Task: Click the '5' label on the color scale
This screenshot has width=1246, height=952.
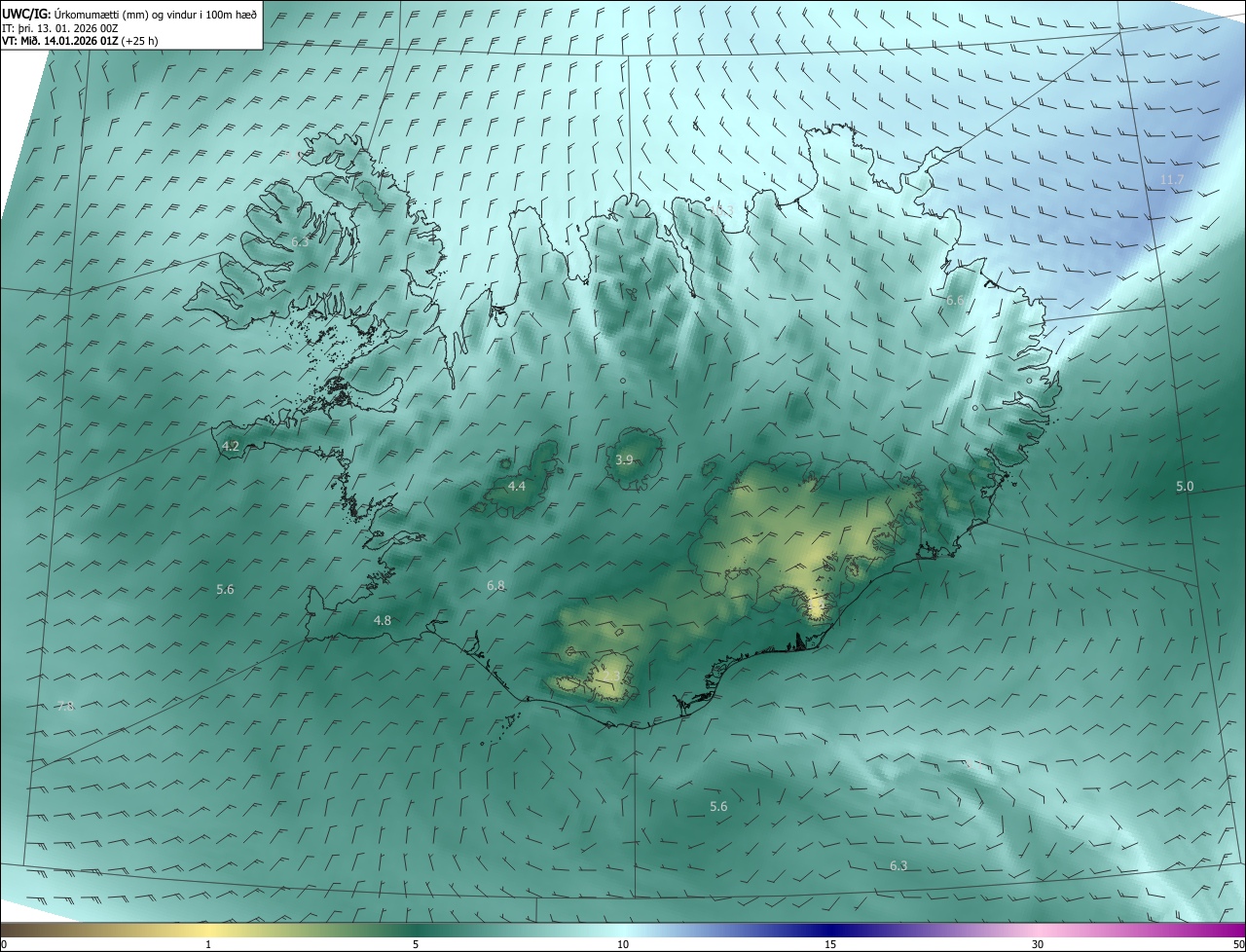Action: (x=416, y=945)
